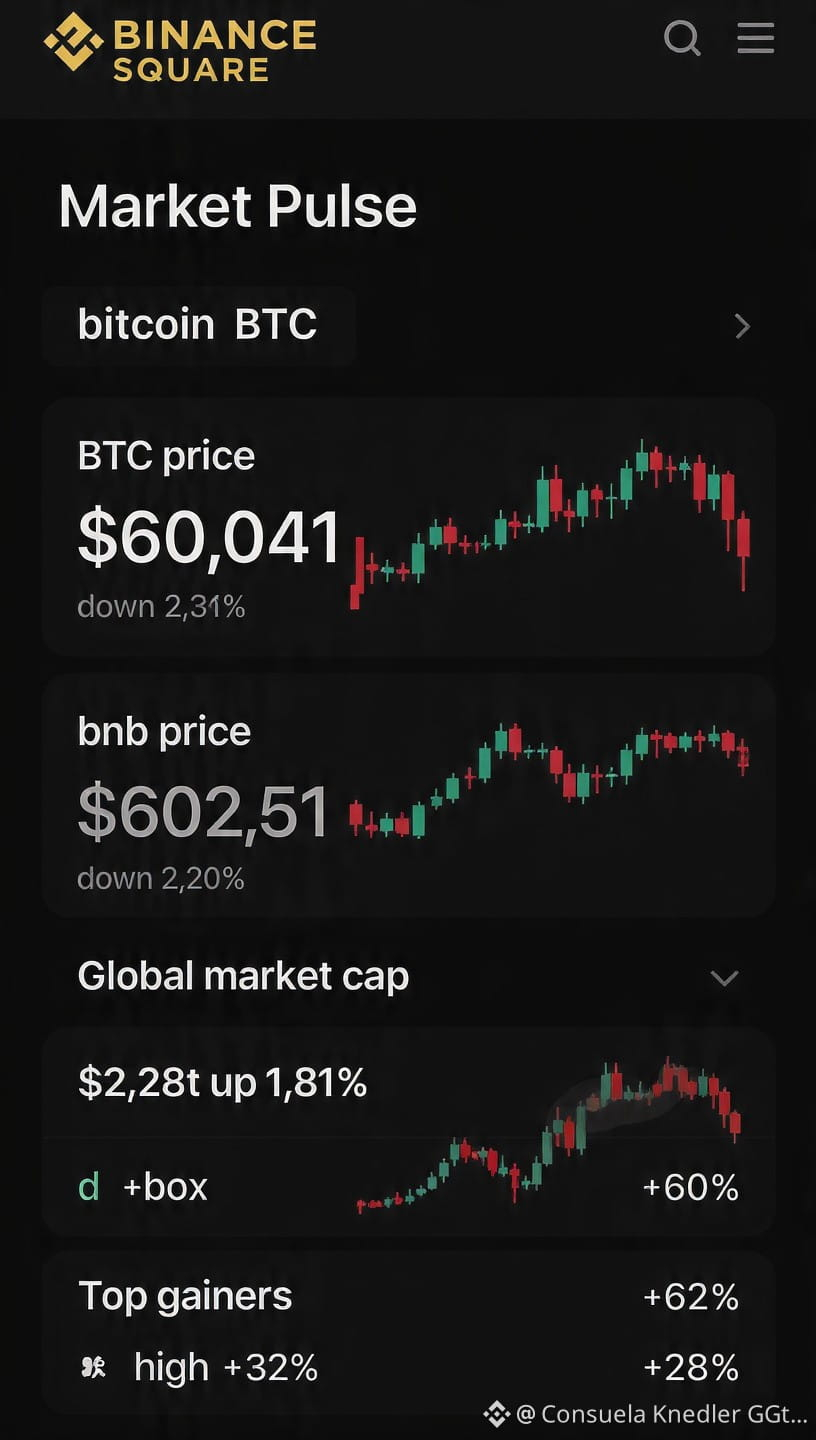Viewport: 816px width, 1440px height.
Task: Open the high +32% gainer row
Action: pos(409,1367)
